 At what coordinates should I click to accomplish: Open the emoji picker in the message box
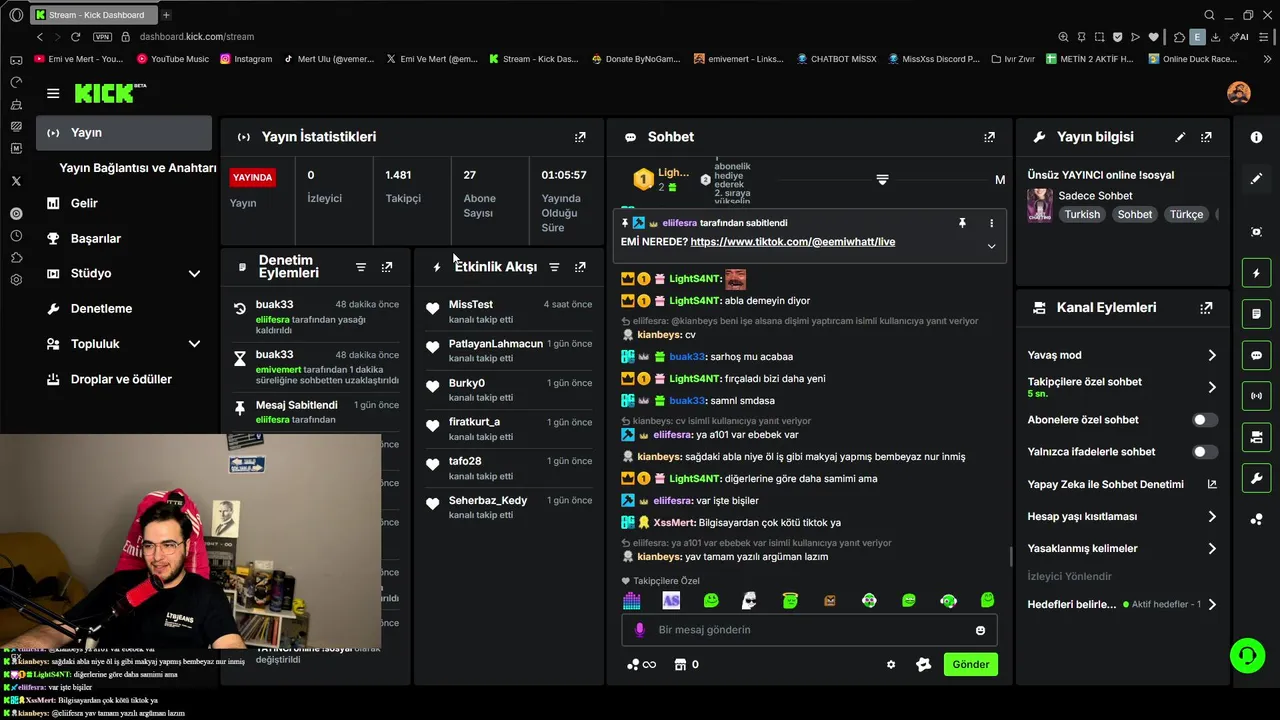[x=980, y=630]
